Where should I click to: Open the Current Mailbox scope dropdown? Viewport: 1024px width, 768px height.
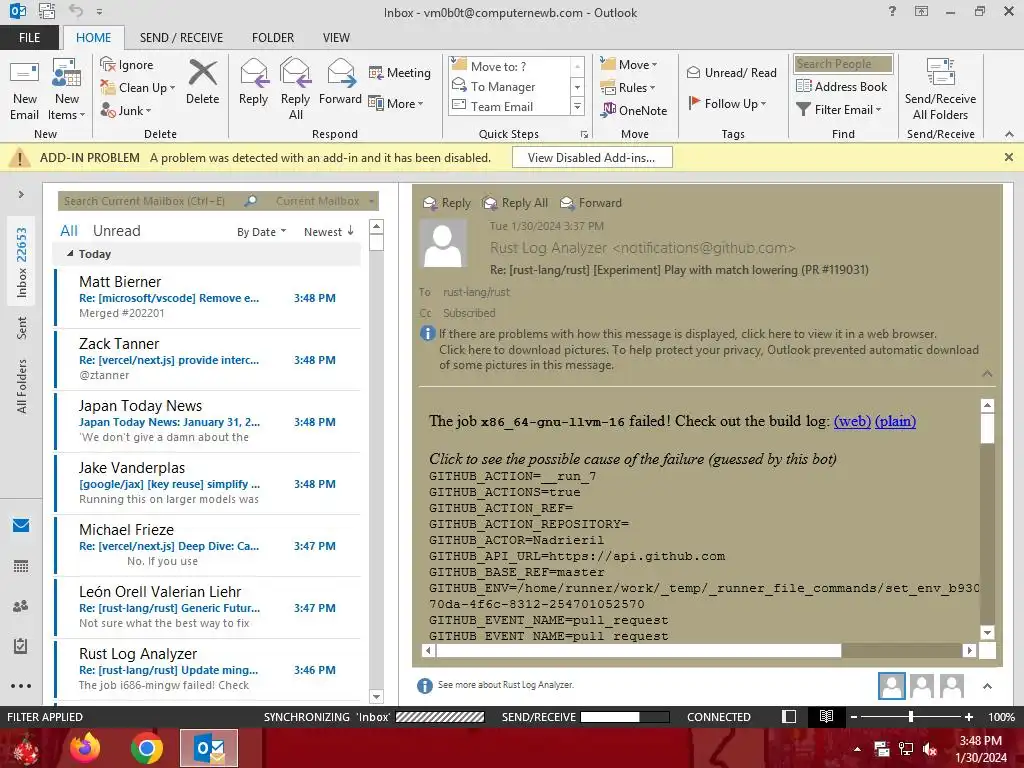325,201
